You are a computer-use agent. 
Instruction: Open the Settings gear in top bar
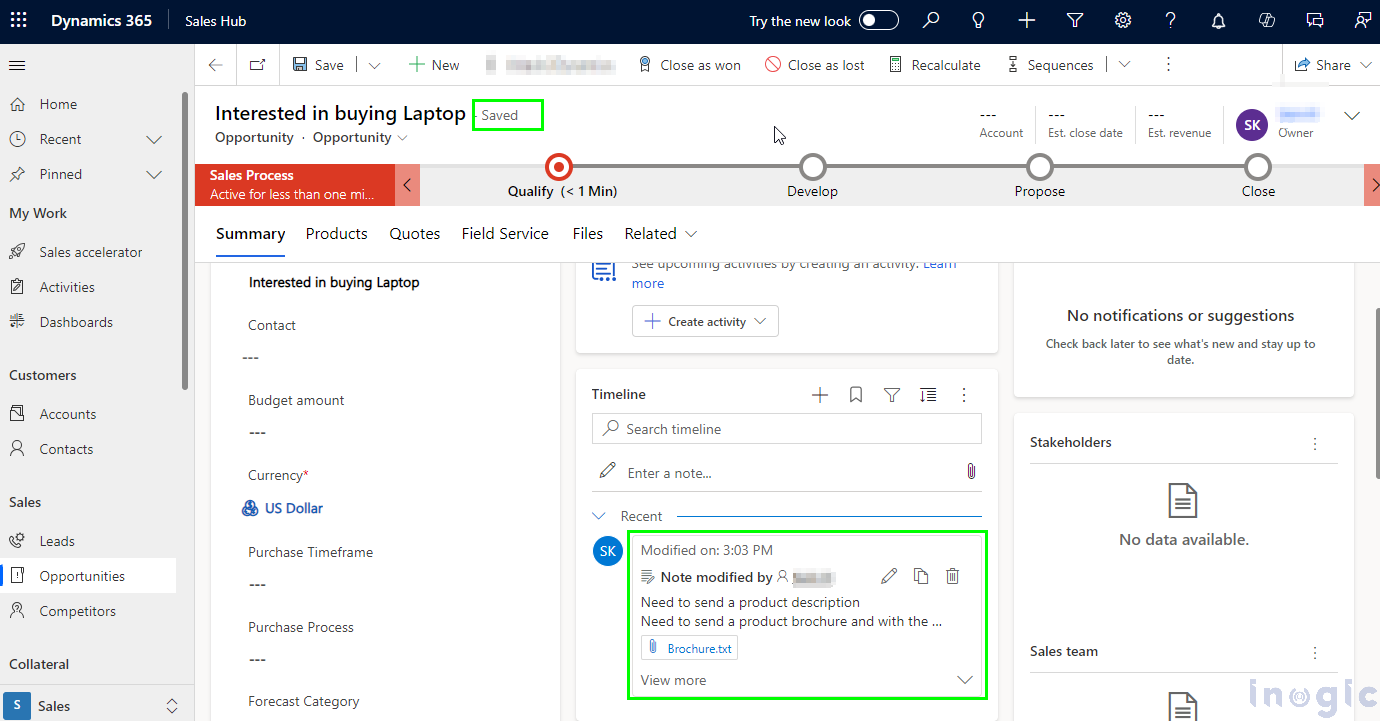1123,21
